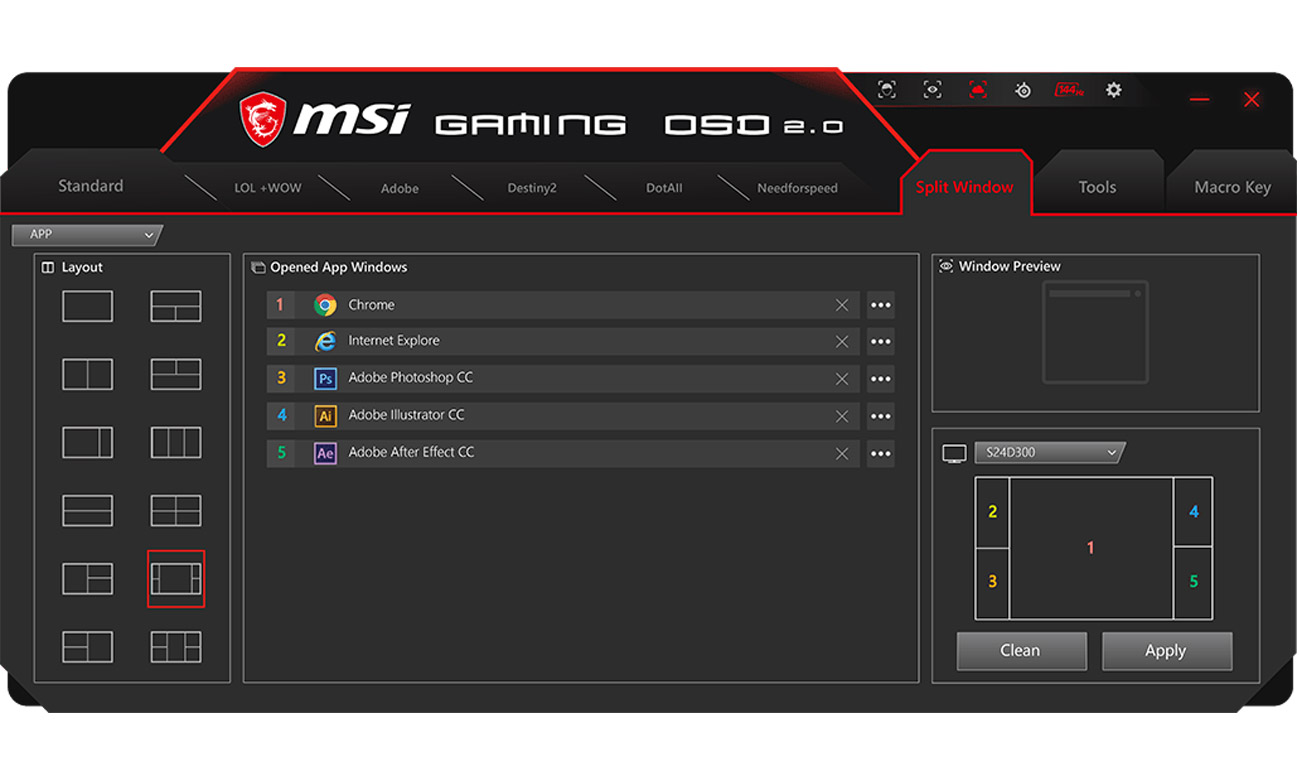Viewport: 1300px width, 780px height.
Task: Remove Chrome from the opened apps list
Action: click(842, 305)
